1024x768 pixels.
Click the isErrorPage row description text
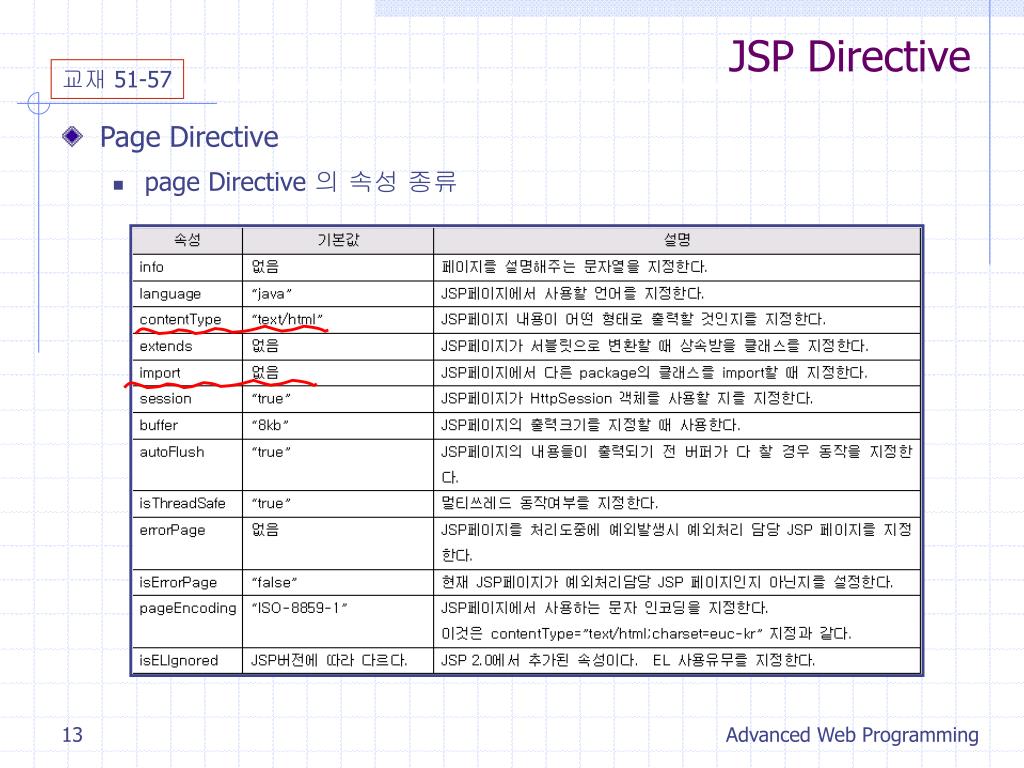click(667, 582)
